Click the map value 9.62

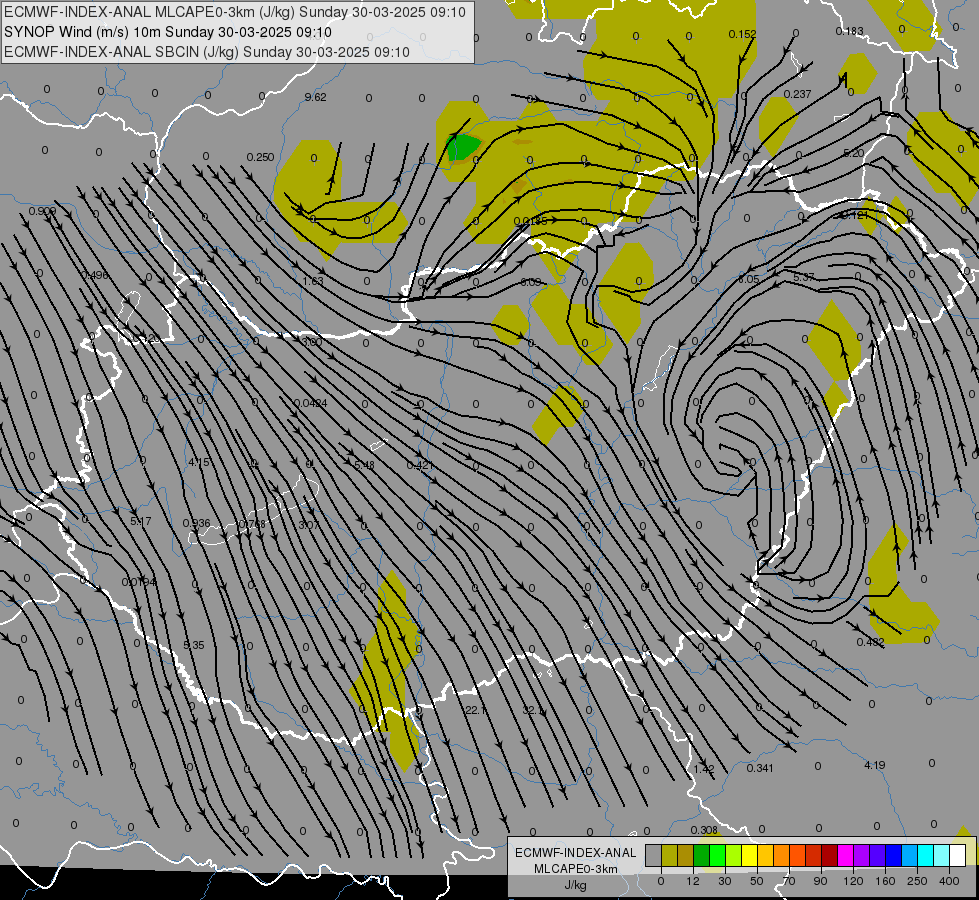point(315,97)
